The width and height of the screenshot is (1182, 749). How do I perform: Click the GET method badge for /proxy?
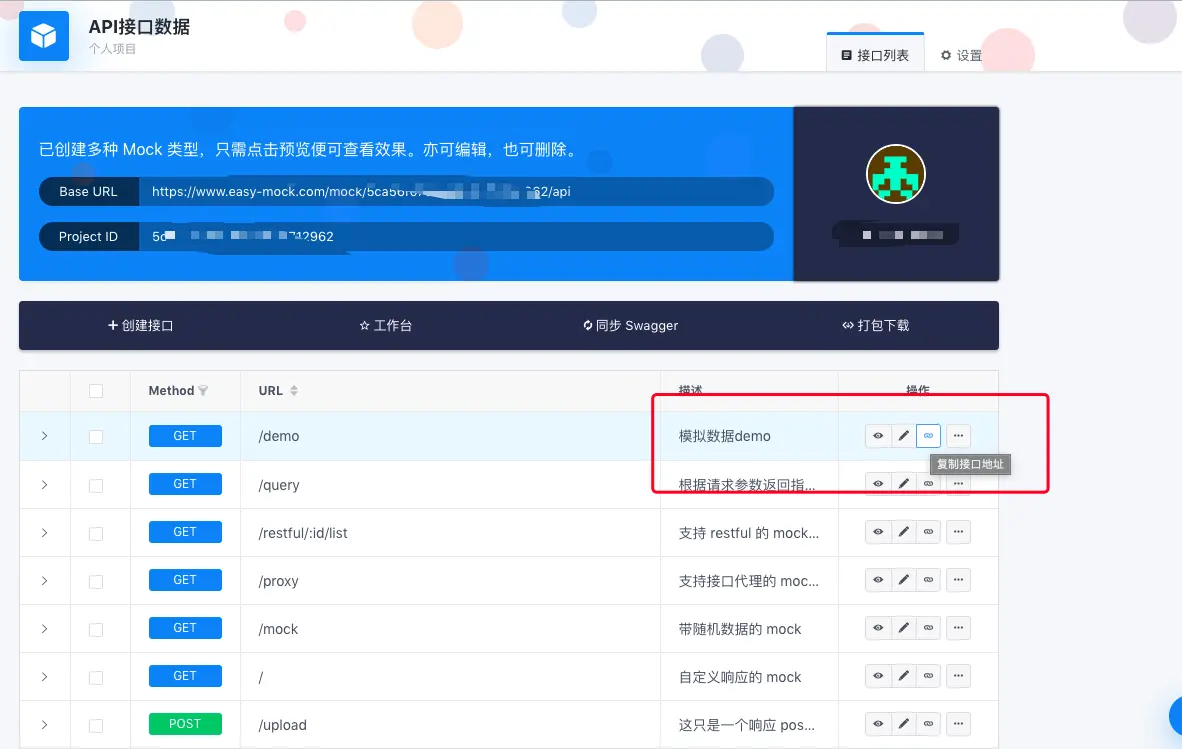click(x=185, y=579)
